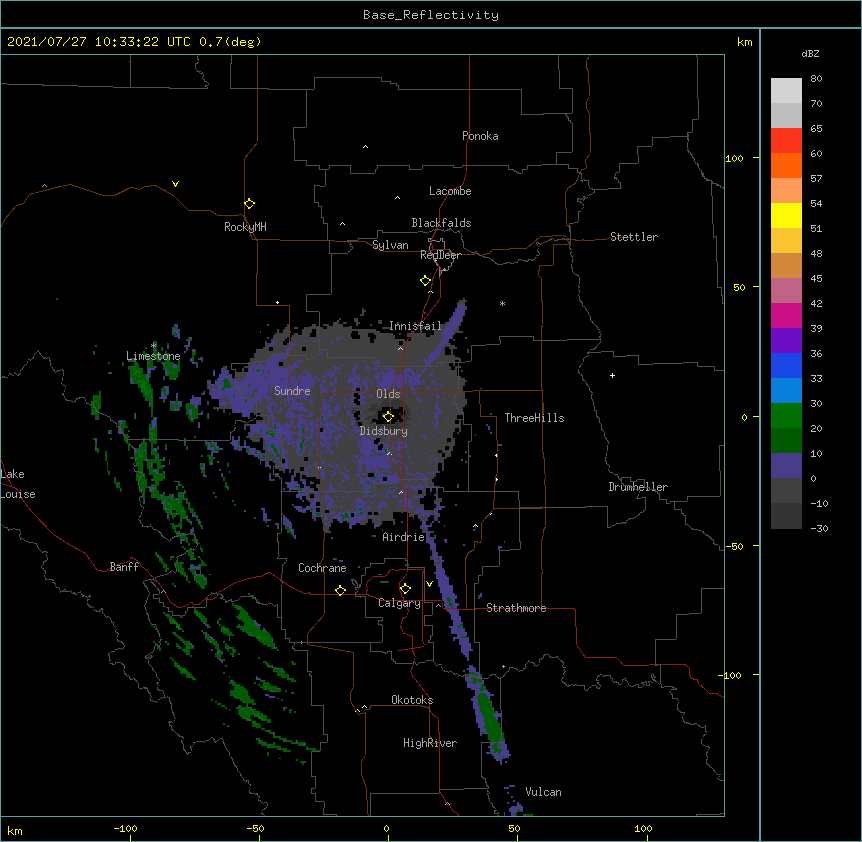Click the Strathmore label
The image size is (862, 842).
click(x=516, y=608)
